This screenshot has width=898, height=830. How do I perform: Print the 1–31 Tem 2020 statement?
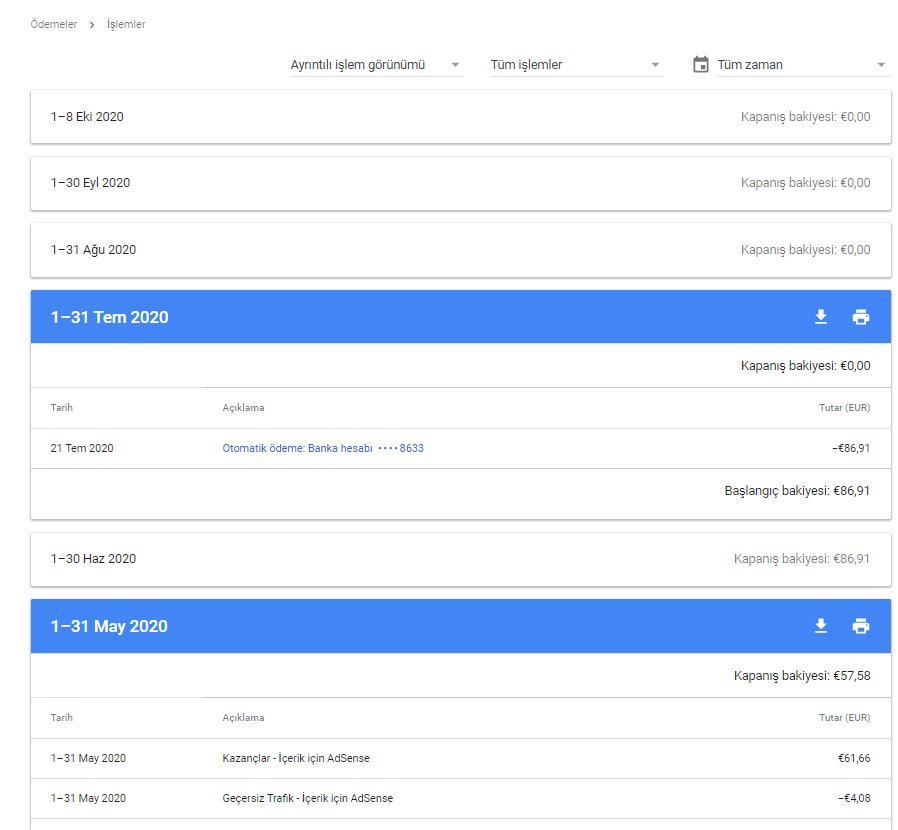click(861, 317)
